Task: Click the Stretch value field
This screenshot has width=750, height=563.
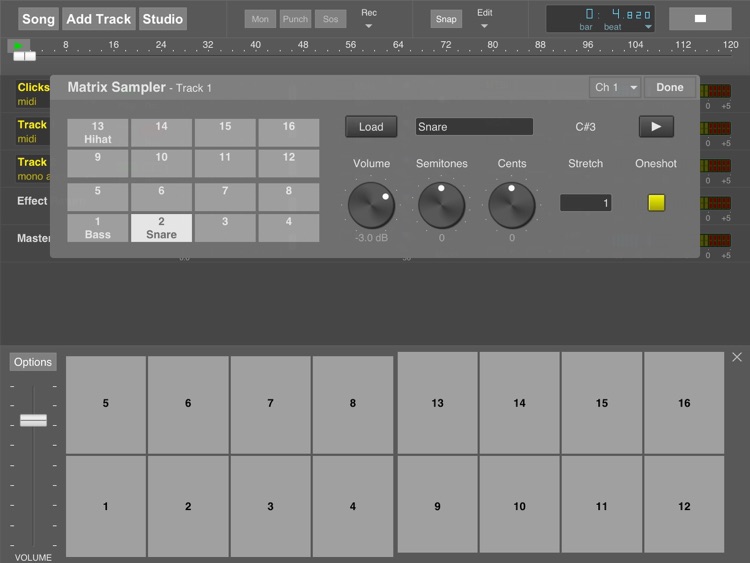Action: pyautogui.click(x=585, y=203)
